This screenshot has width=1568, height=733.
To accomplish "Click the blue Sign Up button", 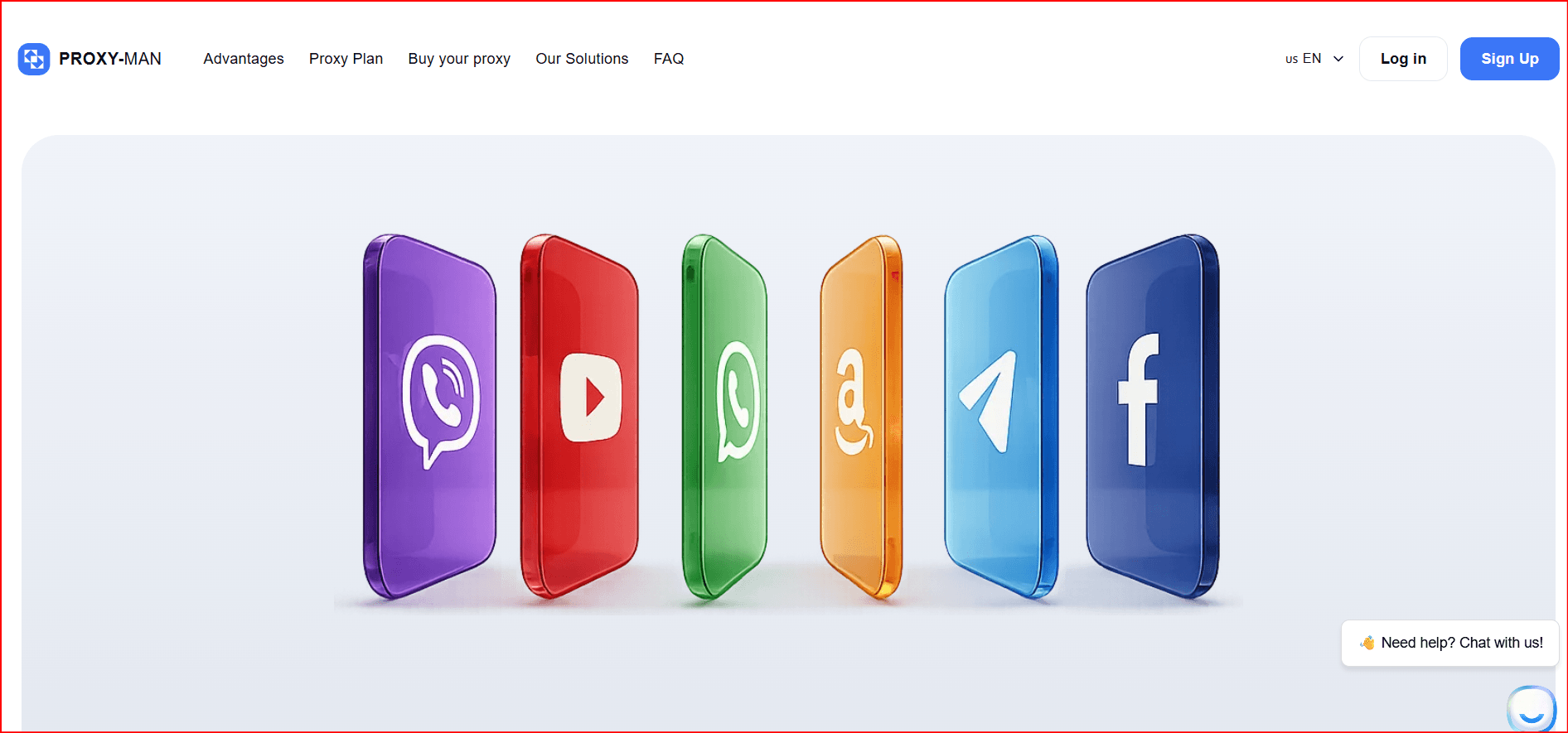I will [x=1509, y=59].
